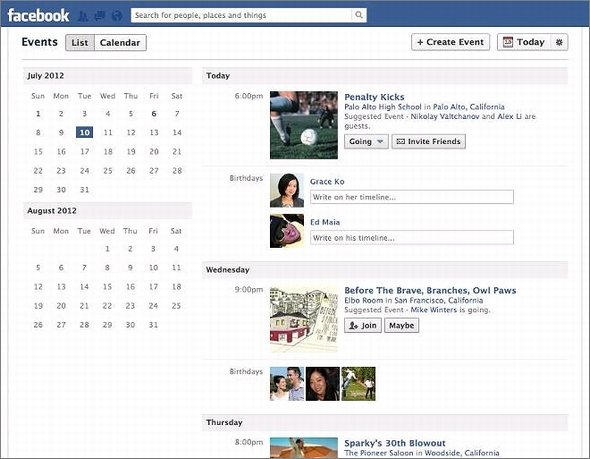Select July 31 in calendar

click(x=84, y=190)
